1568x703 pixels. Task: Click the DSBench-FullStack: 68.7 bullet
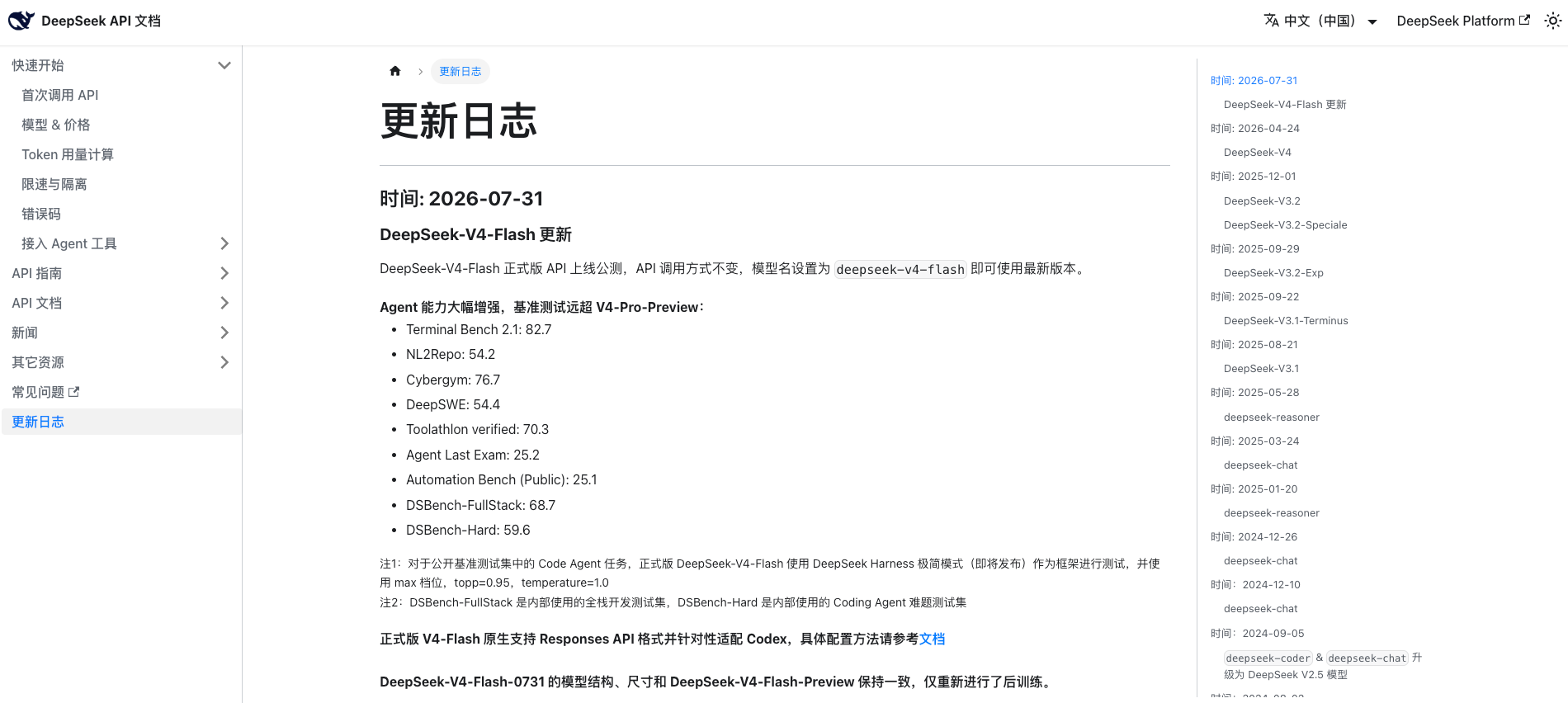[480, 505]
